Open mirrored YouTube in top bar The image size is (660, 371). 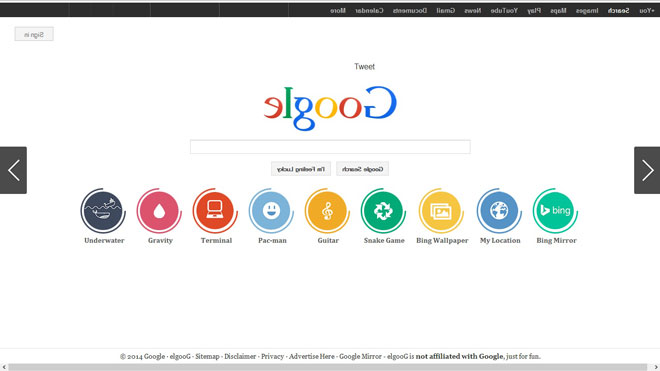[x=504, y=11]
